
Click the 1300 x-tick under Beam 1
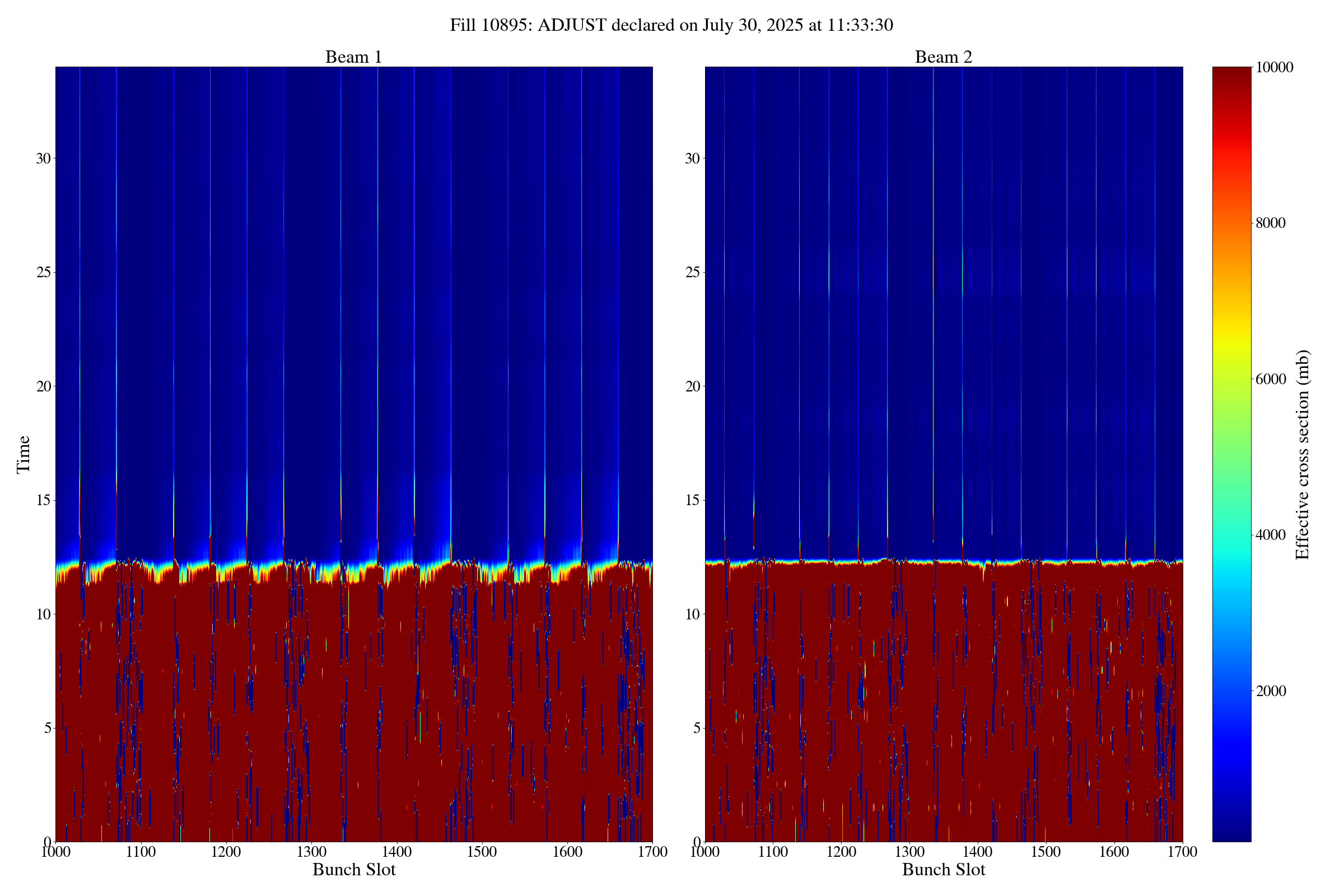click(x=311, y=852)
